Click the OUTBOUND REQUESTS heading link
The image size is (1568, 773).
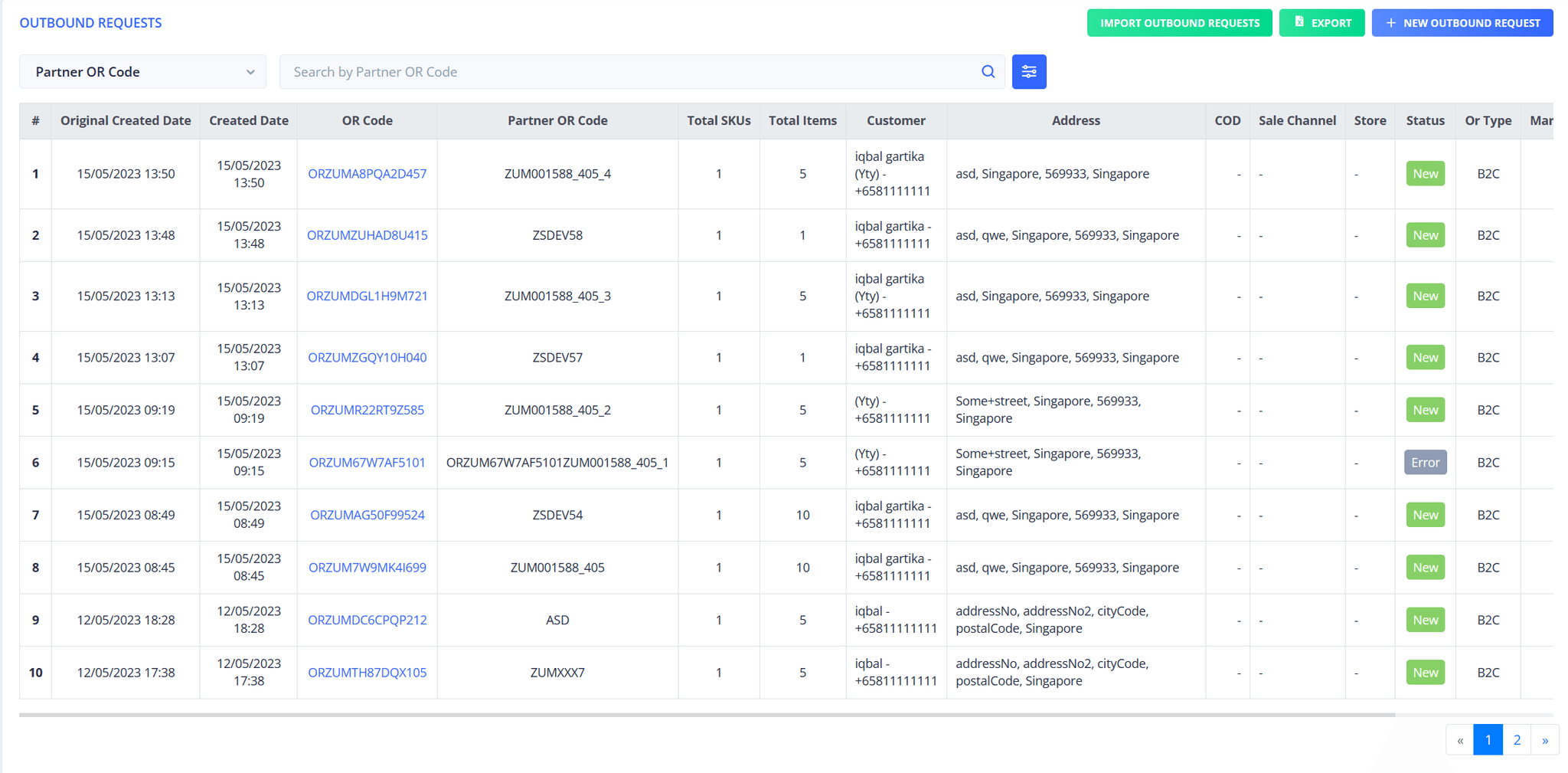90,22
